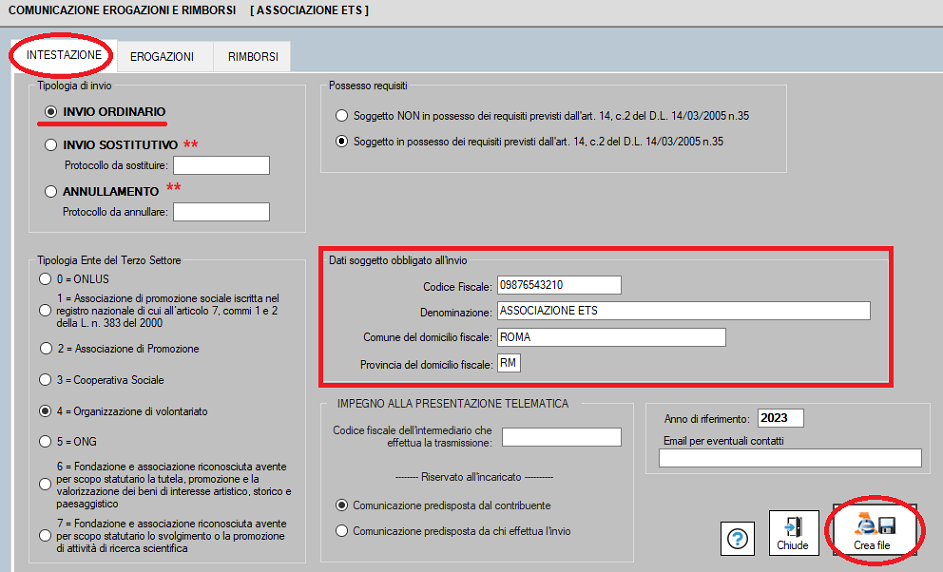Click the 'Protocollo da annullare:' label

click(115, 212)
